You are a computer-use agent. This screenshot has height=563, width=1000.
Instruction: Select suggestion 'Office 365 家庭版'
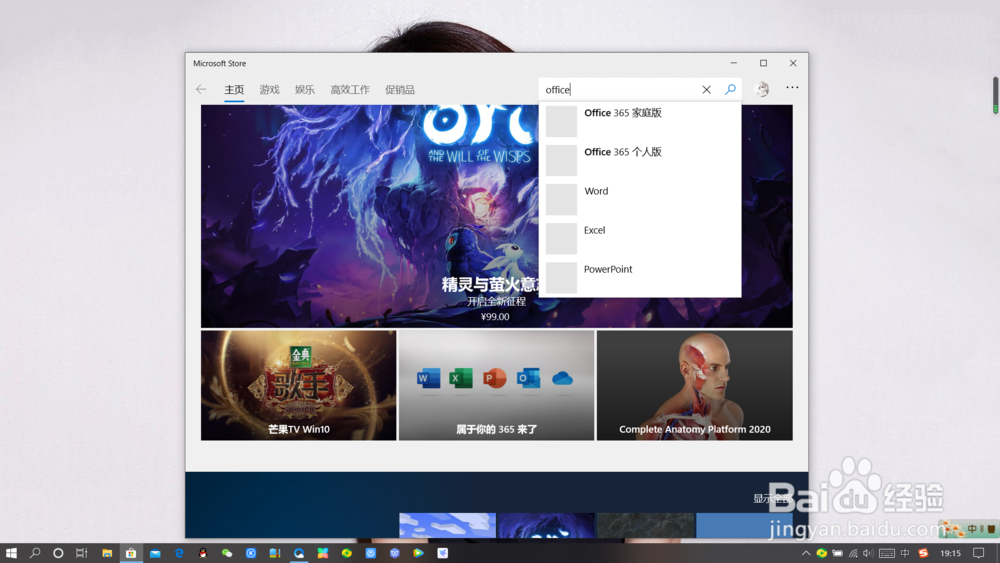pyautogui.click(x=640, y=121)
